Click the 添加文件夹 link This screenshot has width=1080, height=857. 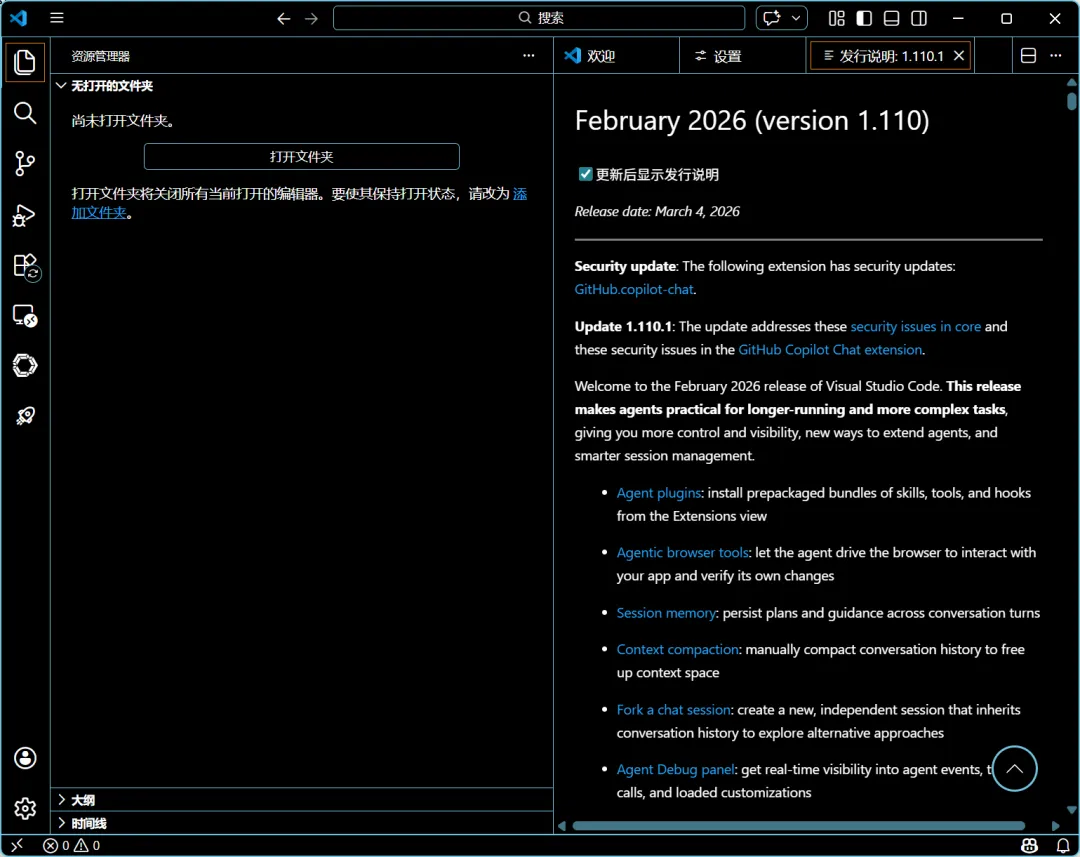(x=98, y=212)
